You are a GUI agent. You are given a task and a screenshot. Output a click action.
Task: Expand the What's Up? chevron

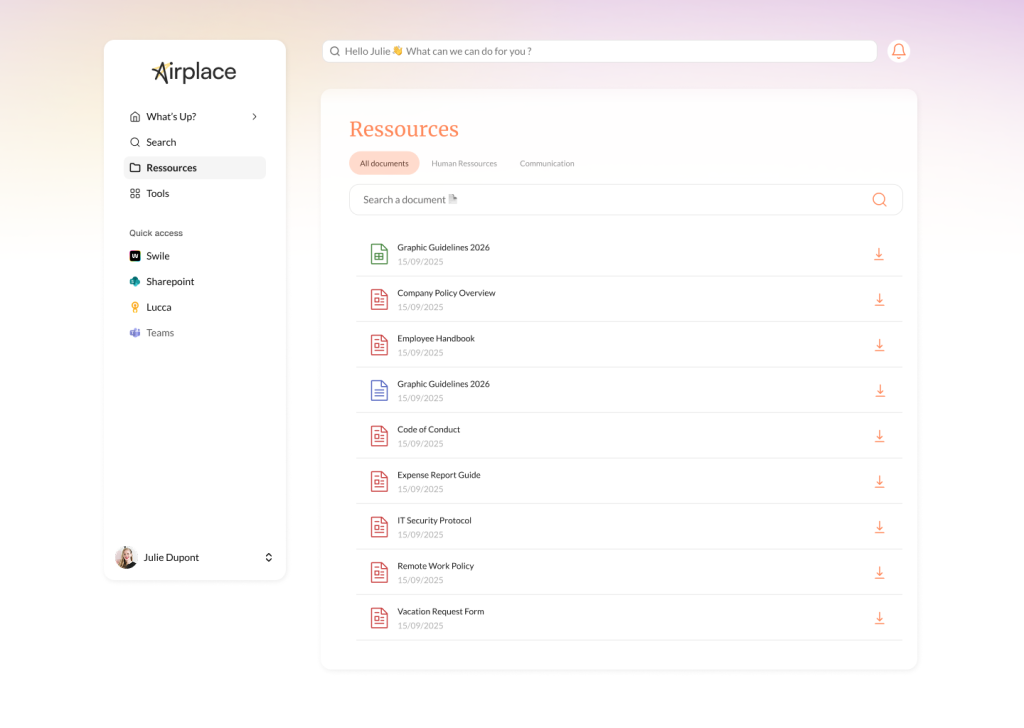pos(254,117)
